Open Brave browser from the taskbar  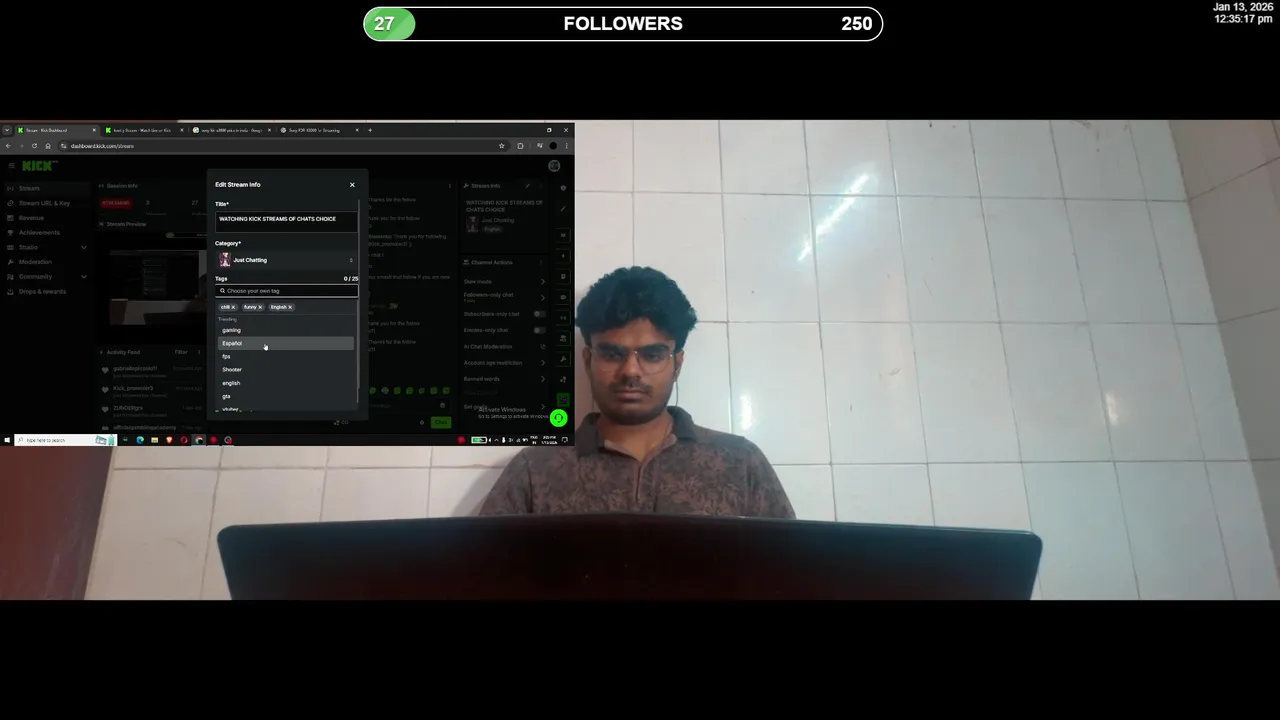(169, 440)
